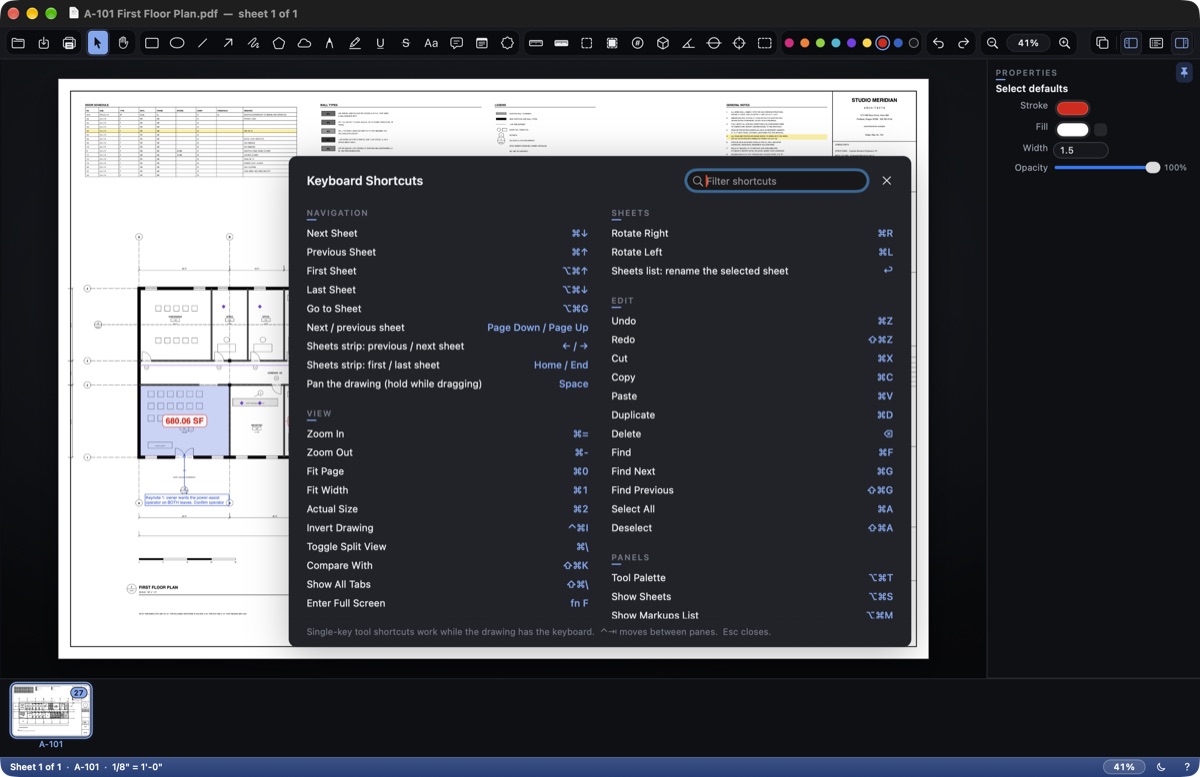This screenshot has width=1200, height=777.
Task: Open help with the question mark icon
Action: pos(1186,767)
